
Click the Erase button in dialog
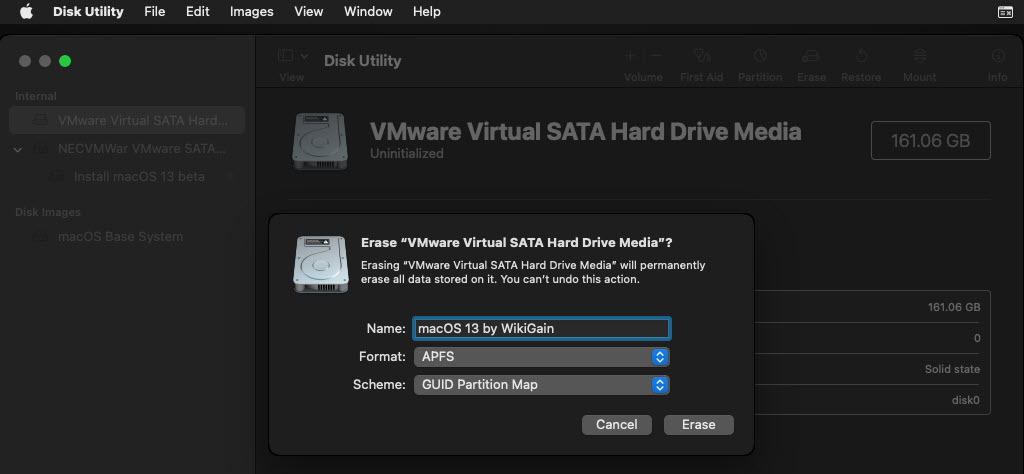699,424
